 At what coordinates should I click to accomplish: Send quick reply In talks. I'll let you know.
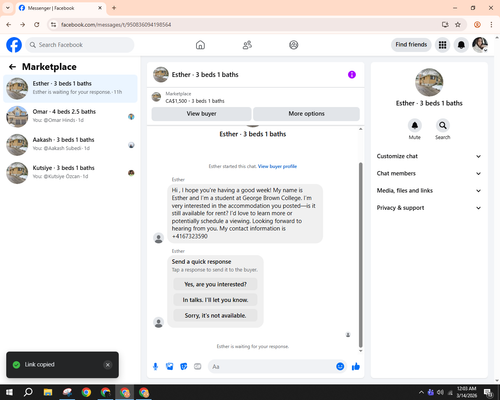click(215, 300)
